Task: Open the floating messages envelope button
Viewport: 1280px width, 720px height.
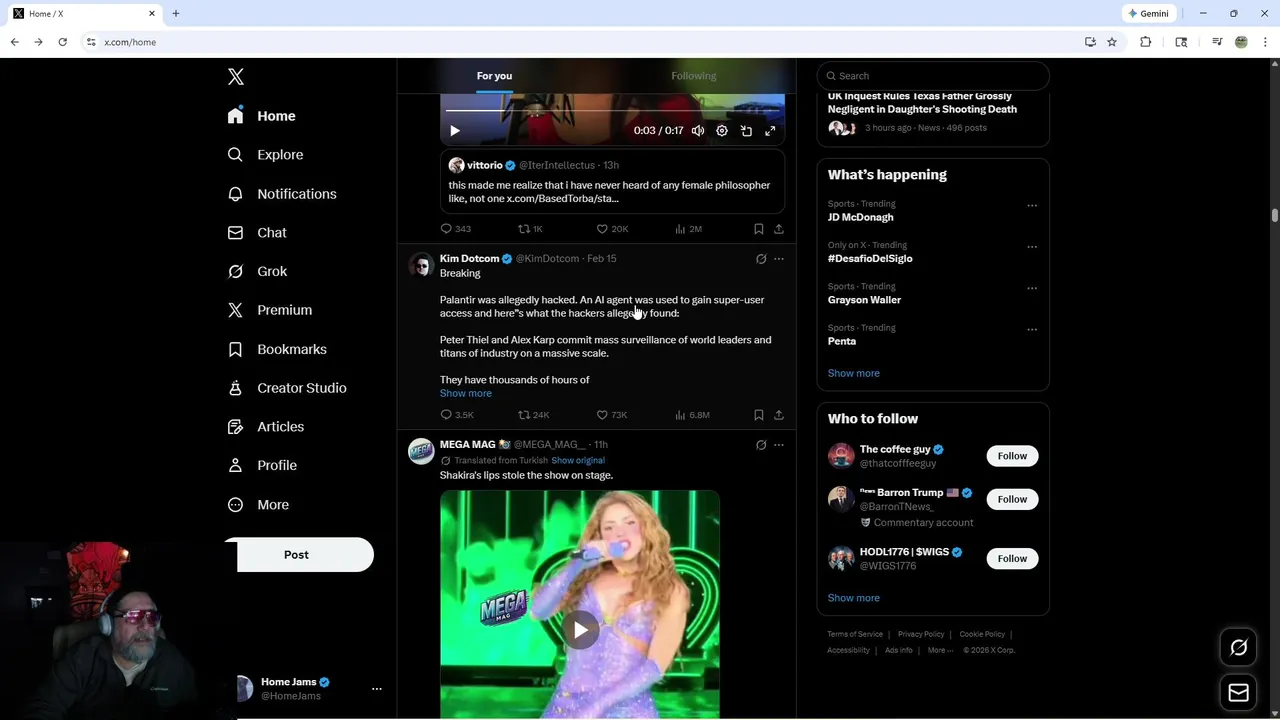Action: (x=1238, y=693)
